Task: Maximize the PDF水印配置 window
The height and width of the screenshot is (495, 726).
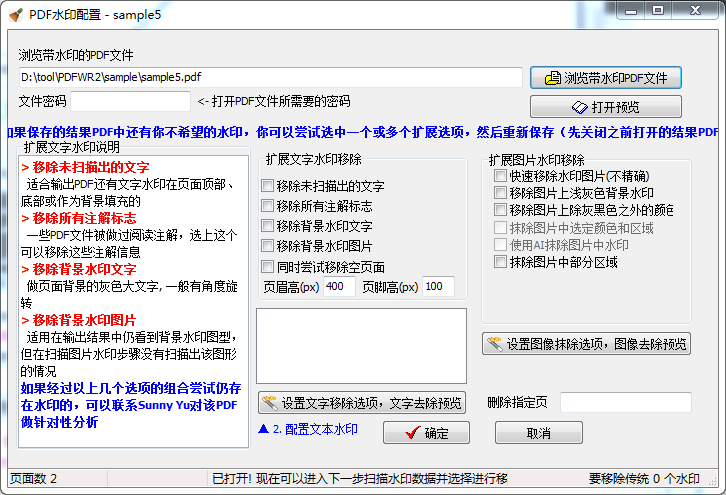Action: pos(658,10)
